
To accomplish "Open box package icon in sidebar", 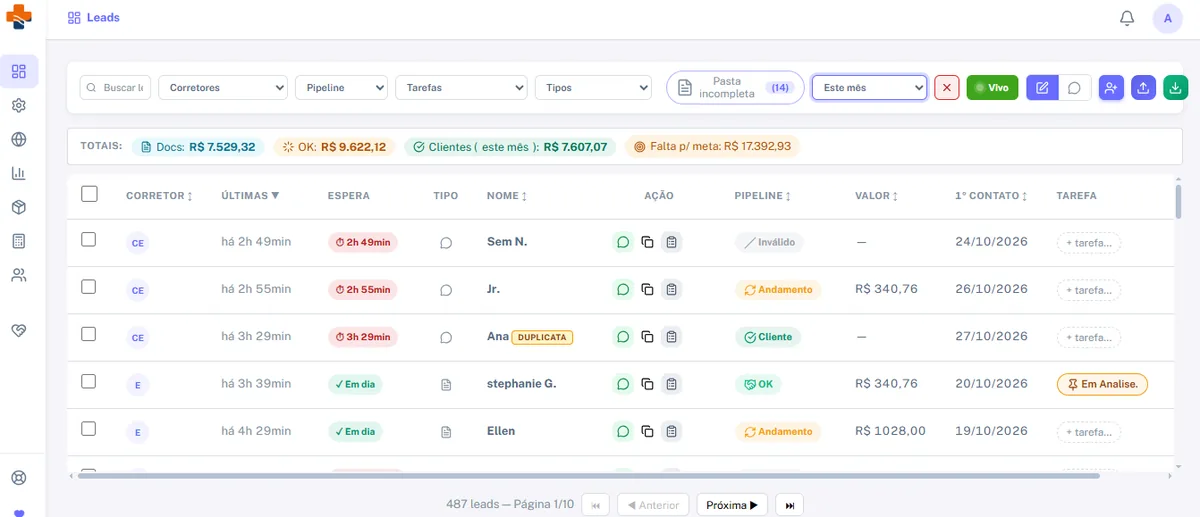I will (x=19, y=207).
